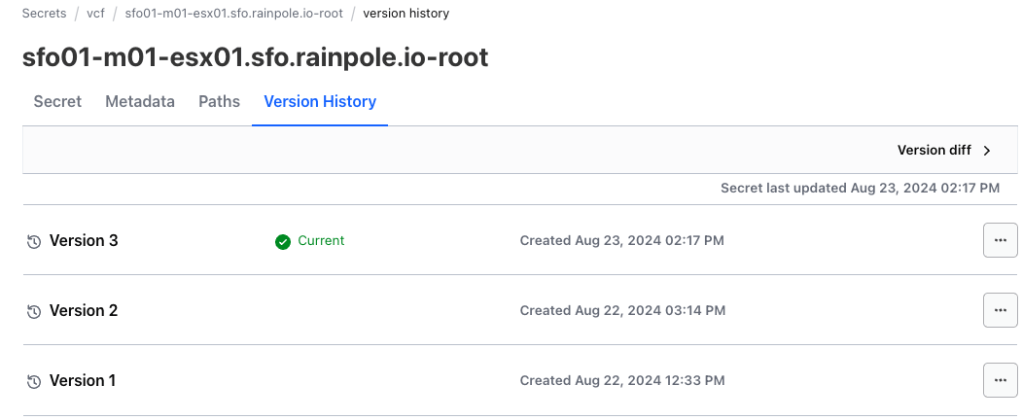Viewport: 1022px width, 420px height.
Task: Open the Version 1 entry
Action: pyautogui.click(x=83, y=380)
